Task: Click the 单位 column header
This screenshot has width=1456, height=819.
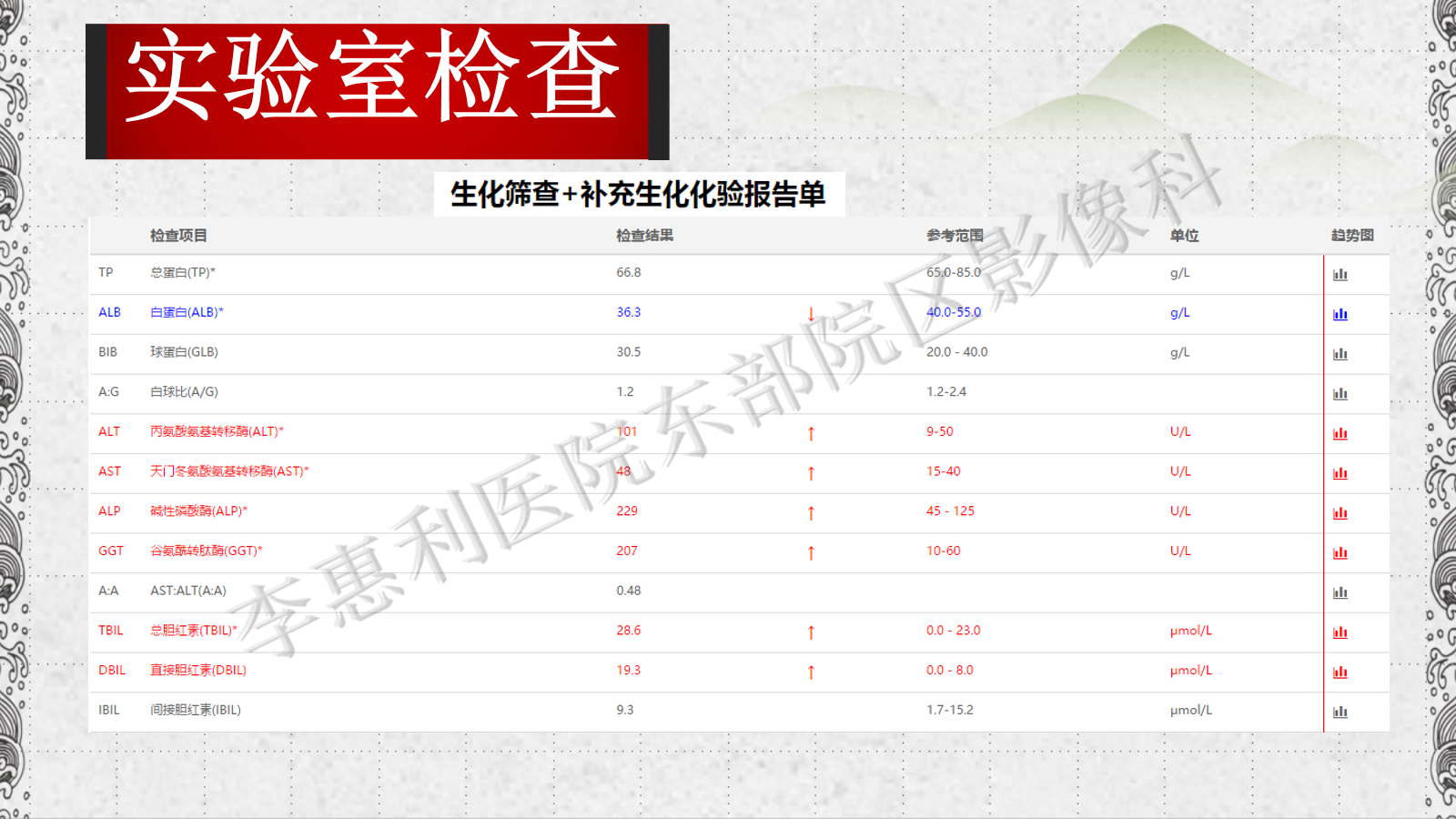Action: [x=1184, y=236]
